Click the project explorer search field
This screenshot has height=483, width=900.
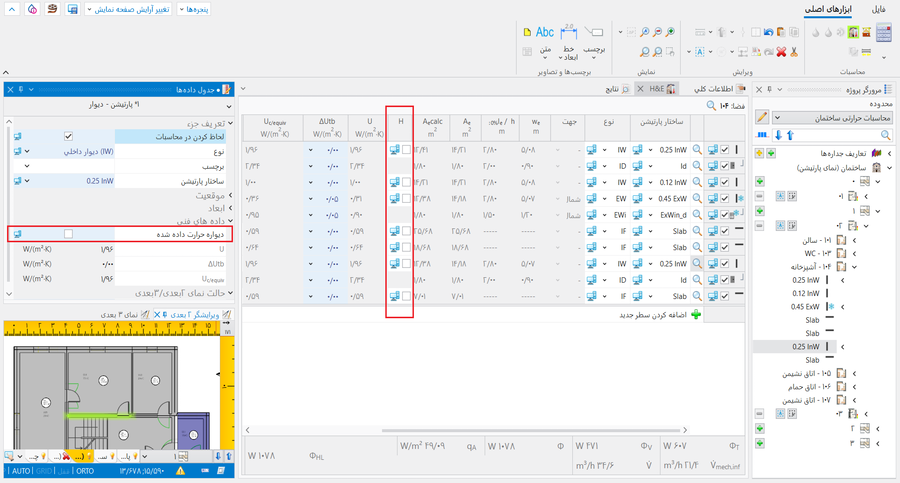[835, 135]
